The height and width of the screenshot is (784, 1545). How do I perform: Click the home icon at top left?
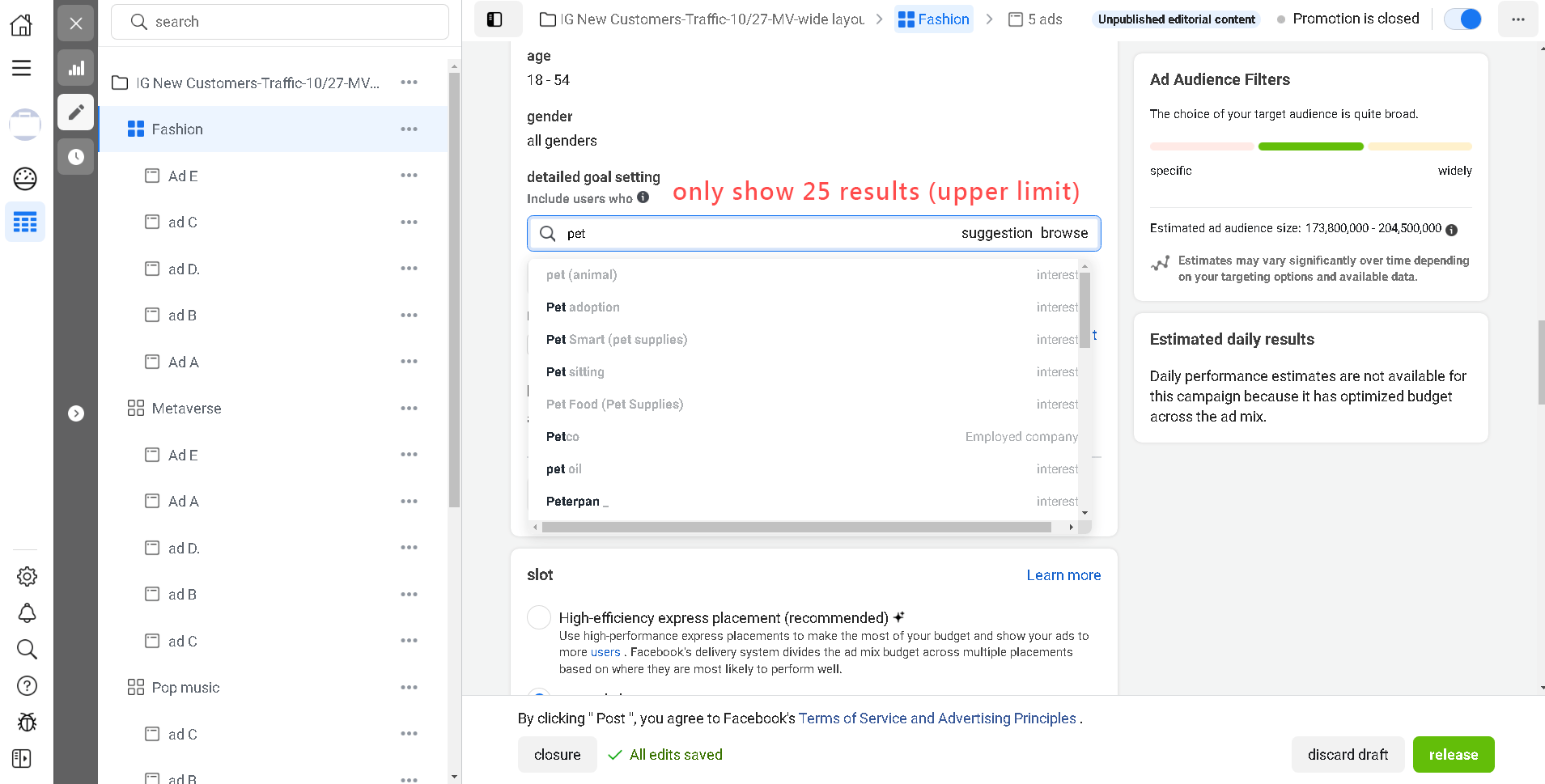[x=22, y=24]
